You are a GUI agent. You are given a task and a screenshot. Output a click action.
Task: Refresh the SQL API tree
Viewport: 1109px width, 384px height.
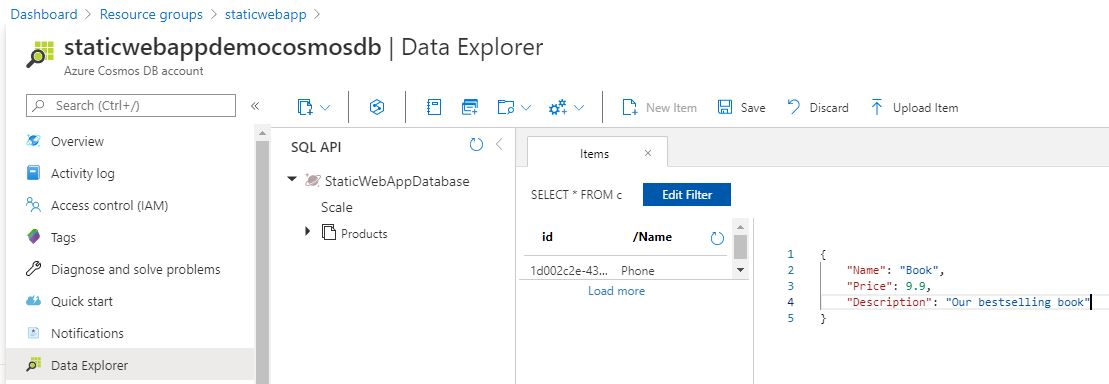tap(476, 144)
